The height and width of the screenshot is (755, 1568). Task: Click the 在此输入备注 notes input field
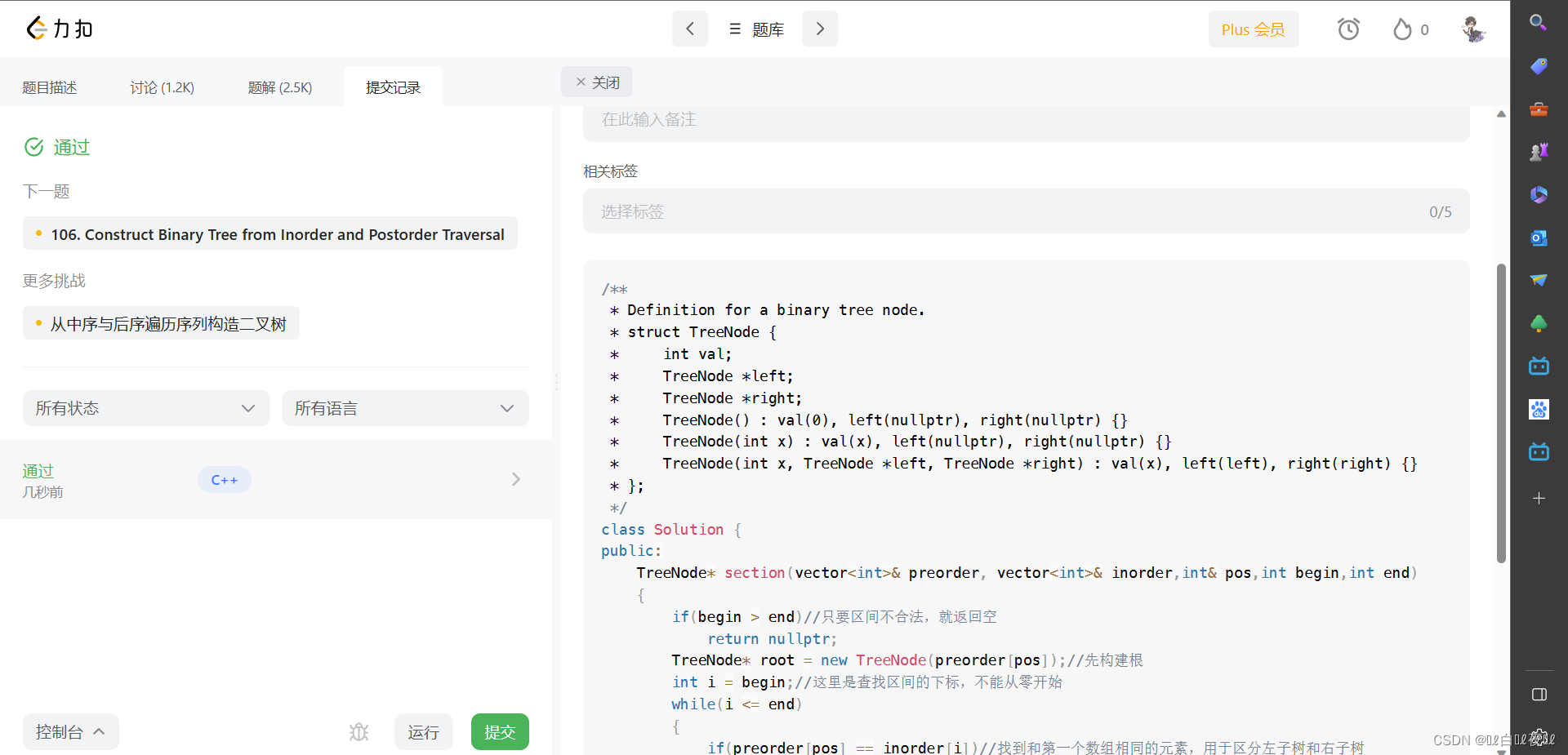(1026, 120)
